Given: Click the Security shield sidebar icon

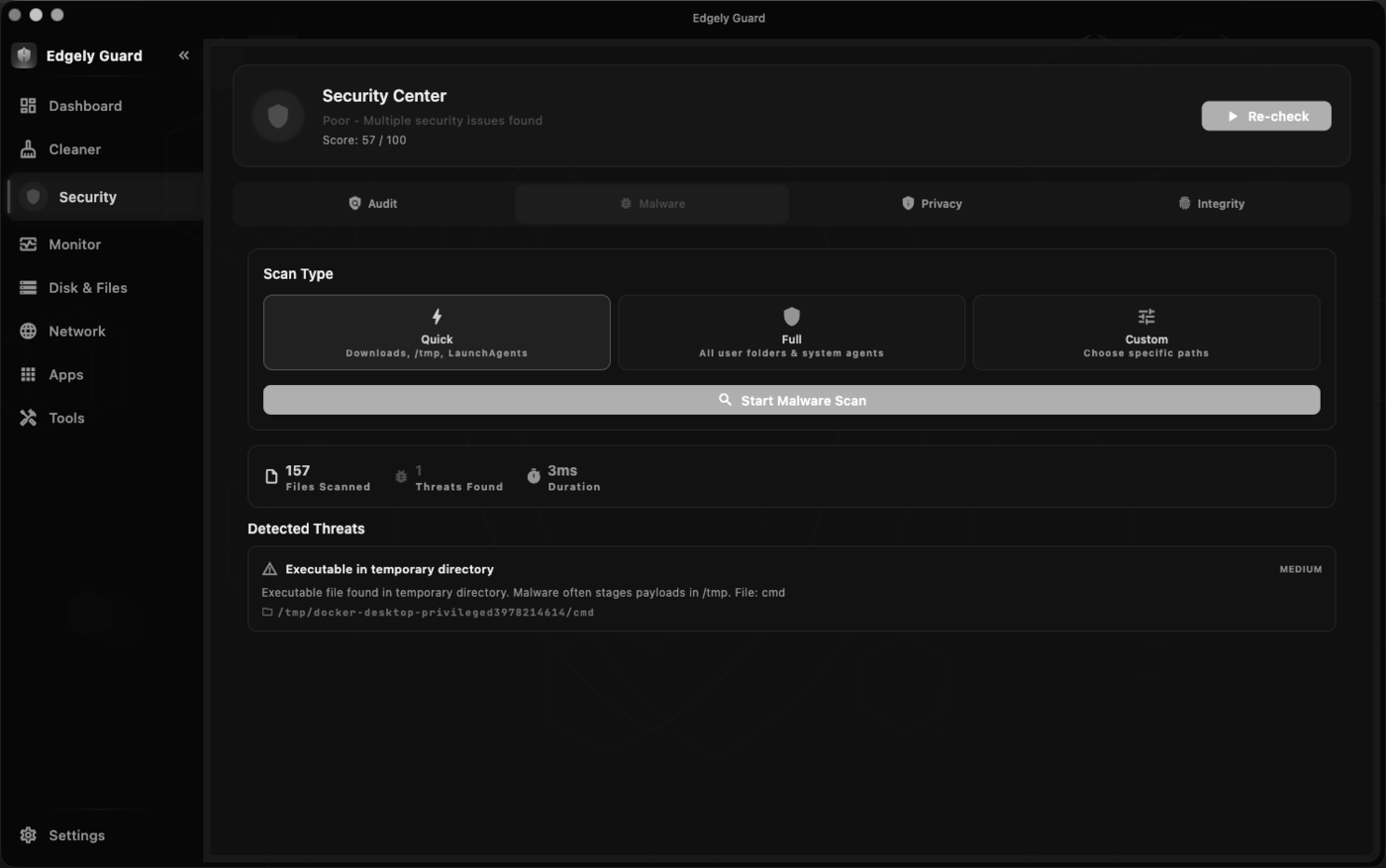Looking at the screenshot, I should (34, 197).
